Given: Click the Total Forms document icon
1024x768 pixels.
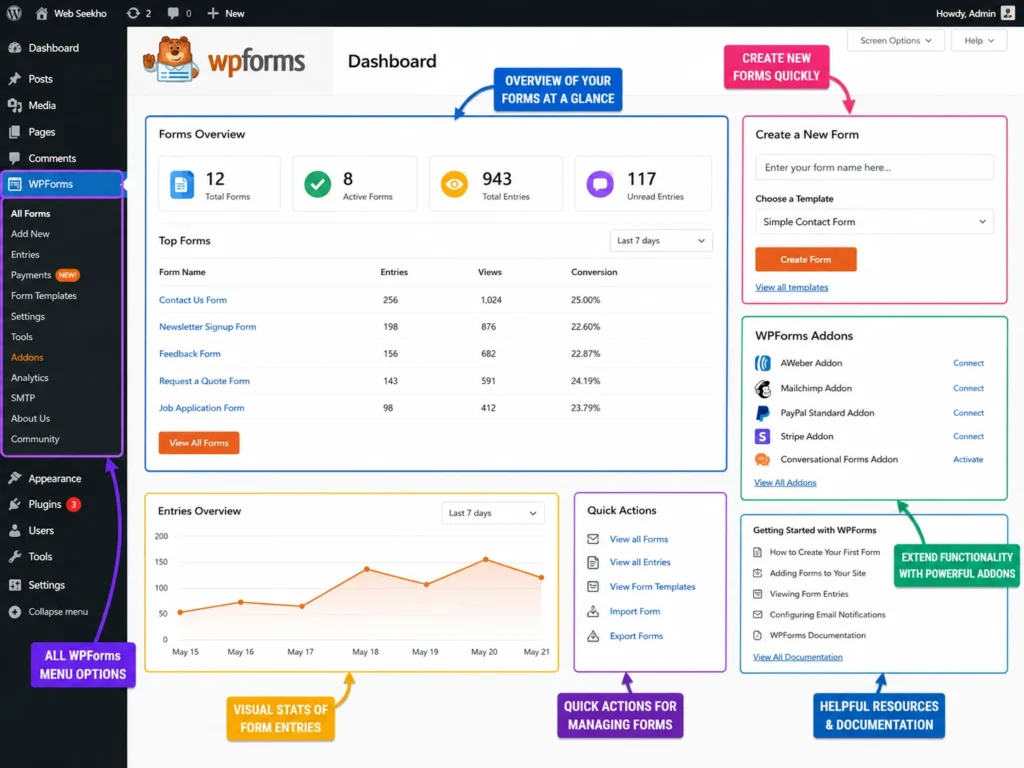Looking at the screenshot, I should [182, 184].
